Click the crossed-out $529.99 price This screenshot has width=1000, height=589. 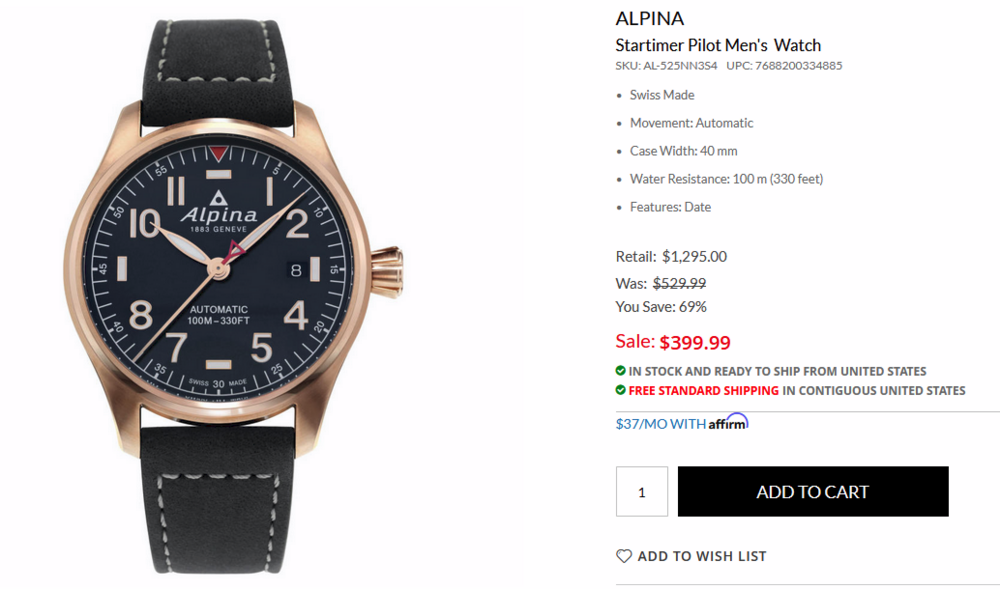pos(679,283)
